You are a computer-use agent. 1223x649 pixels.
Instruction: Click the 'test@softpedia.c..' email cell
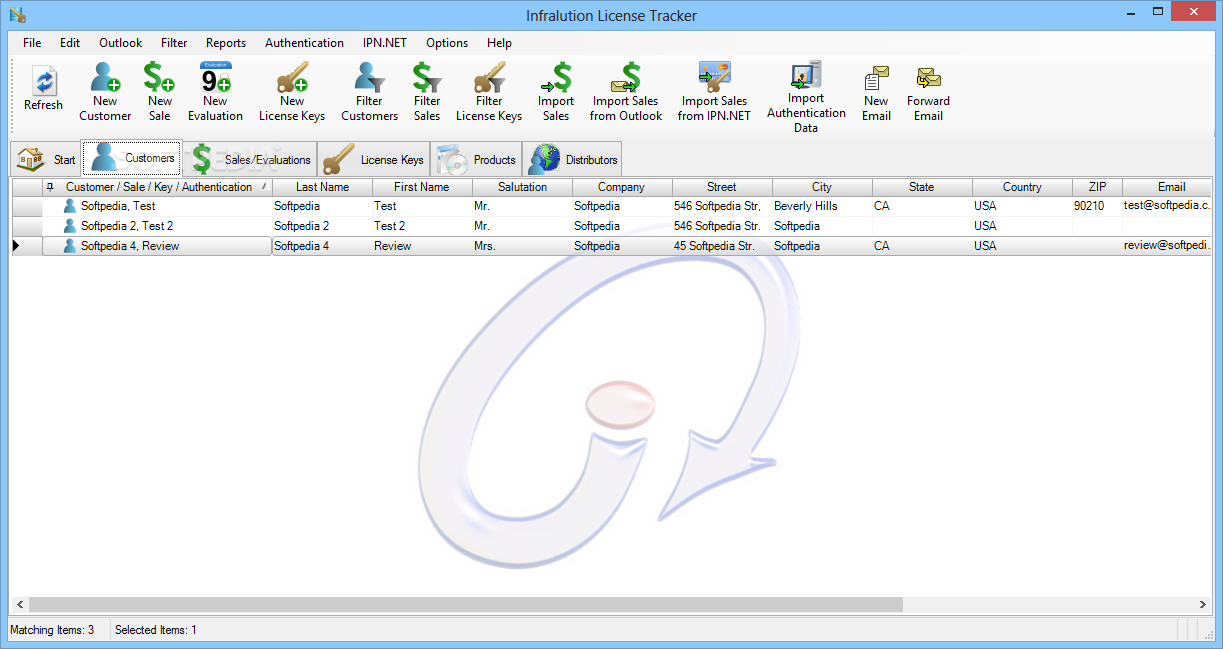click(x=1167, y=206)
